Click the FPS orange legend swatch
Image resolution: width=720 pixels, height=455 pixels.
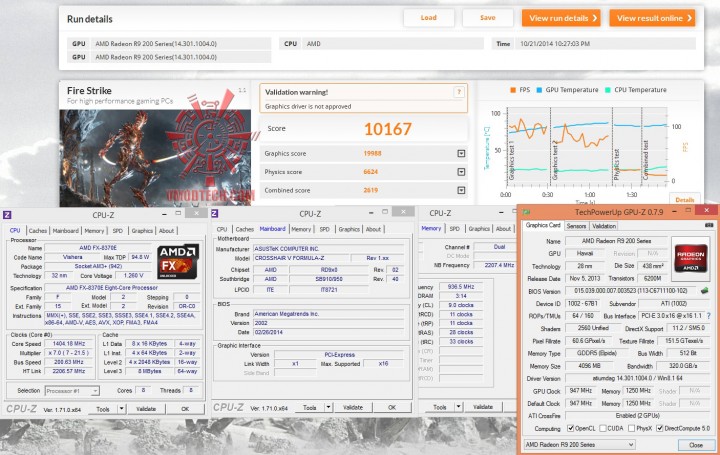[x=513, y=90]
